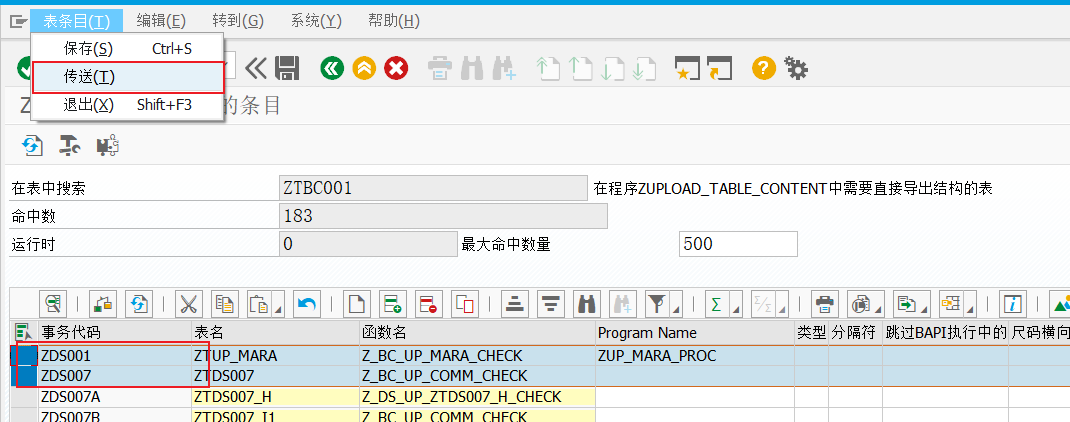Click the blue Information icon
This screenshot has width=1070, height=422.
[1013, 304]
